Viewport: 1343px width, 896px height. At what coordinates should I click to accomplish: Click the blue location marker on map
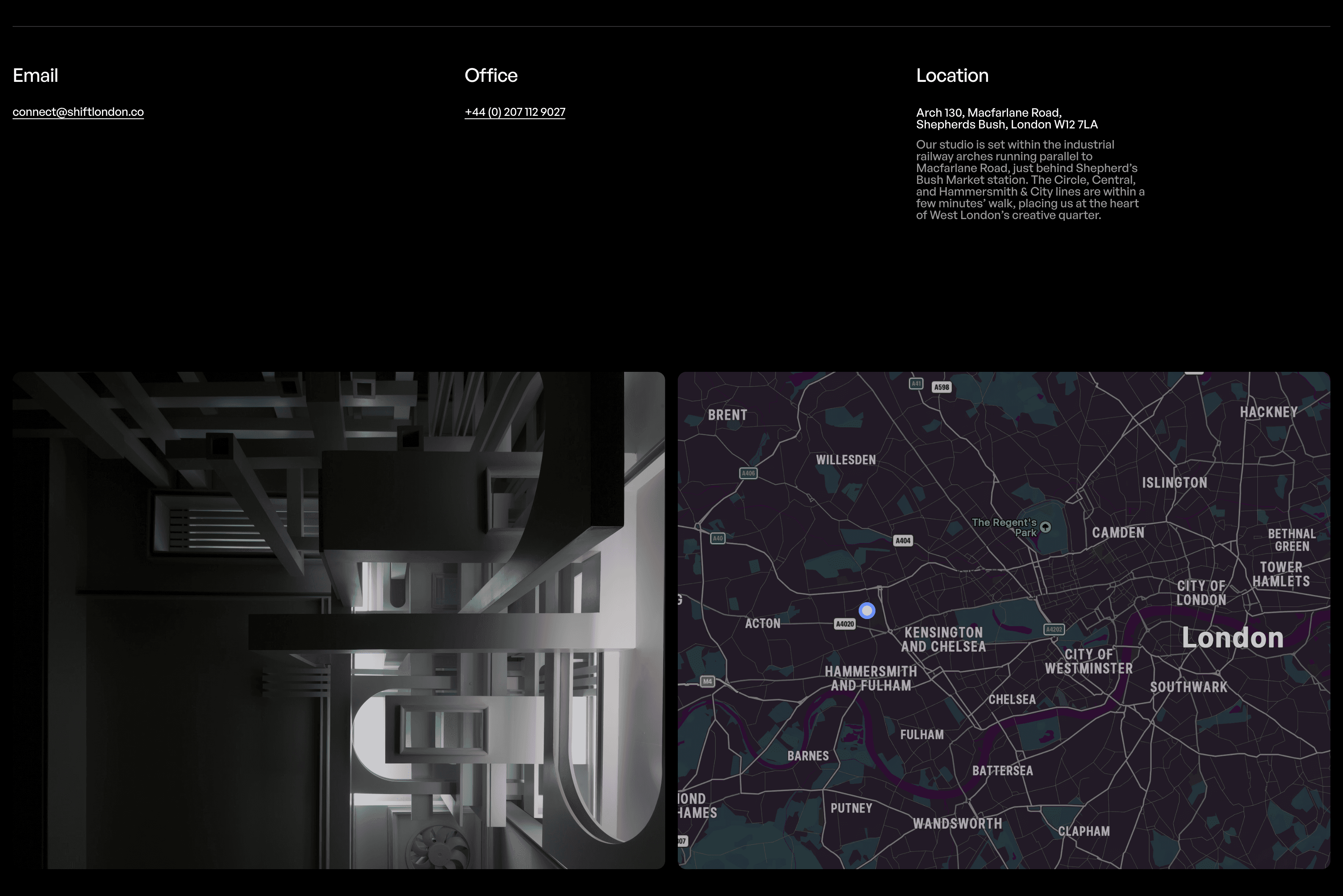(867, 610)
